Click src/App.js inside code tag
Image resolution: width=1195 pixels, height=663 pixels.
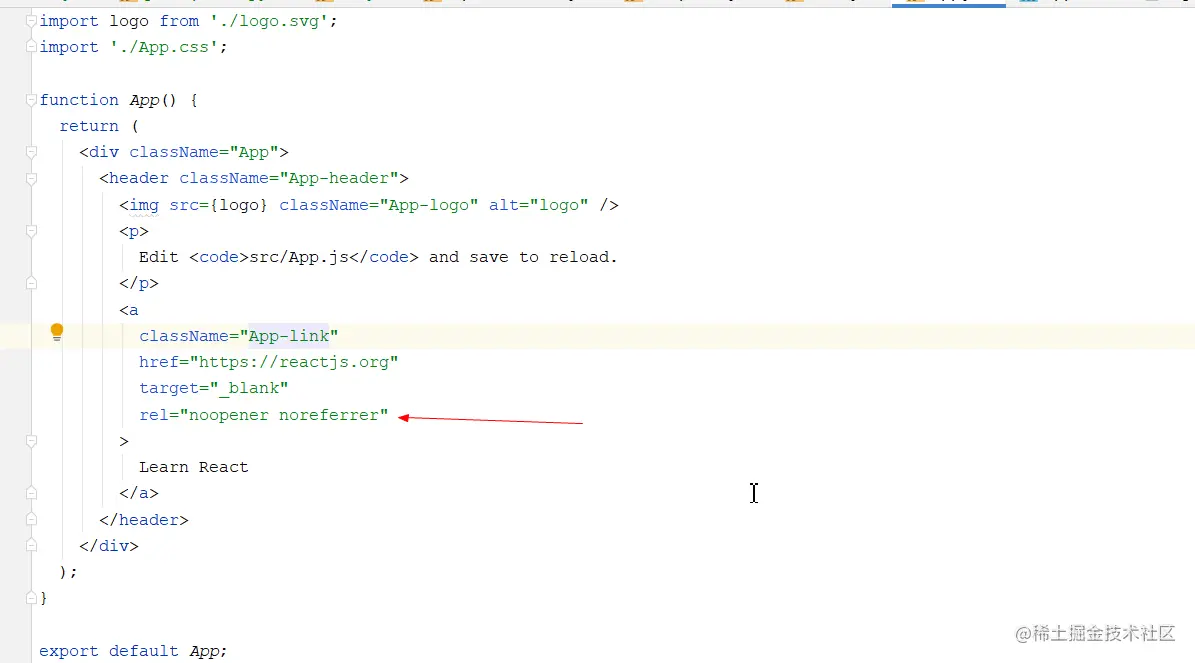click(x=300, y=257)
